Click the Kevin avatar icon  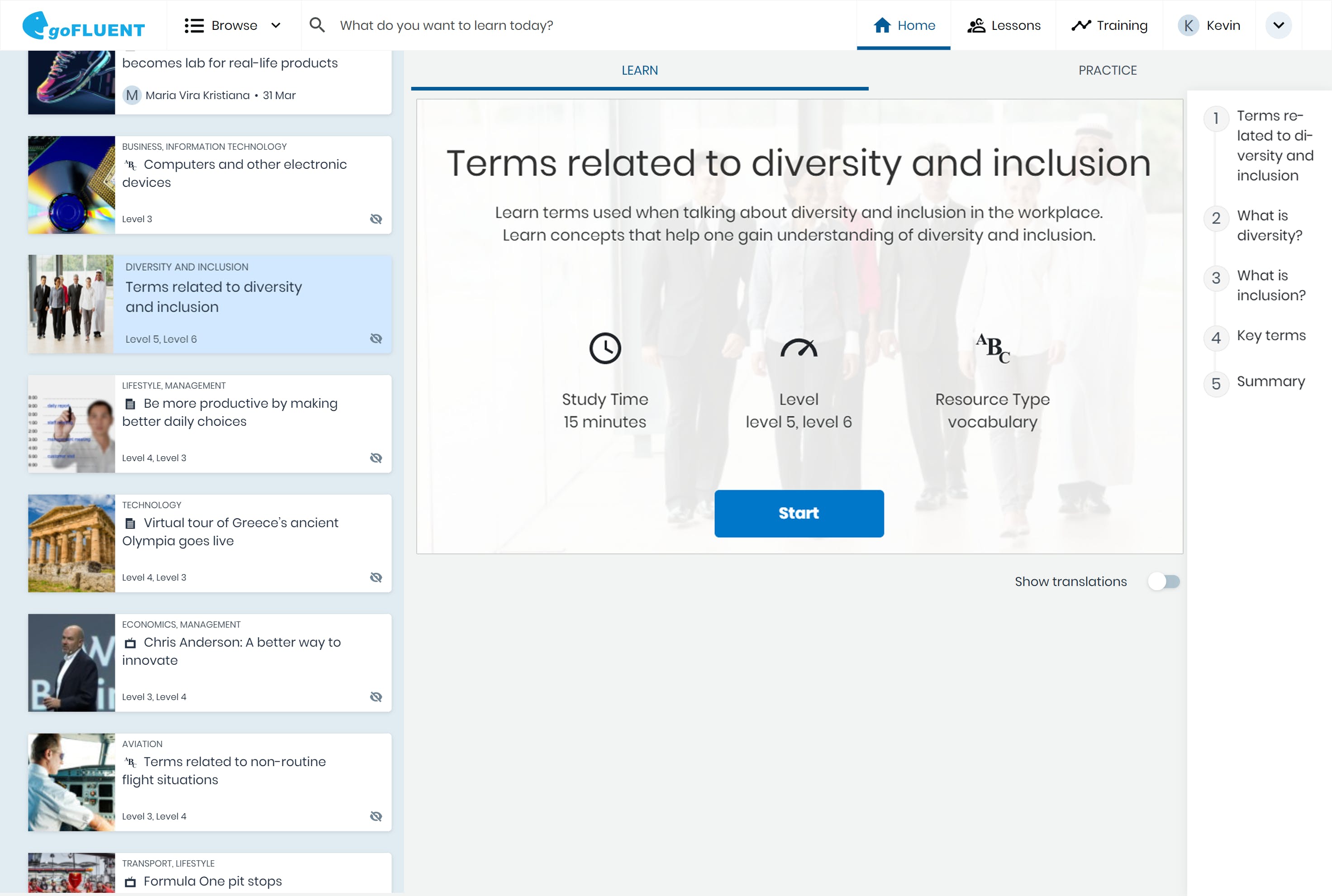point(1188,26)
